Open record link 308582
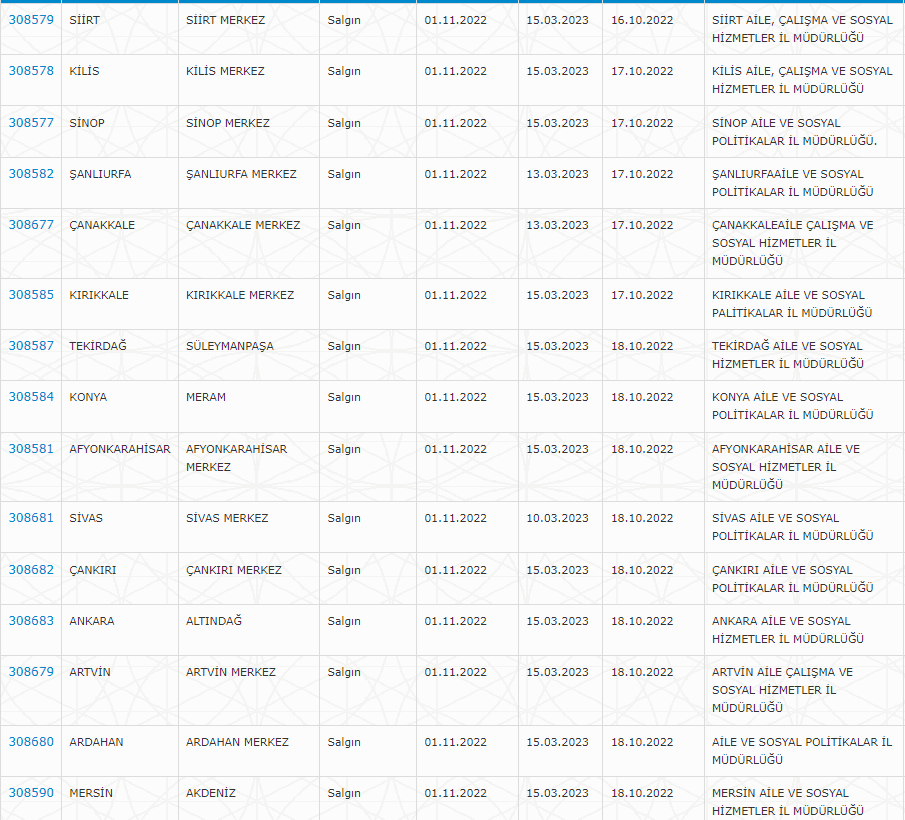This screenshot has height=820, width=905. 31,174
